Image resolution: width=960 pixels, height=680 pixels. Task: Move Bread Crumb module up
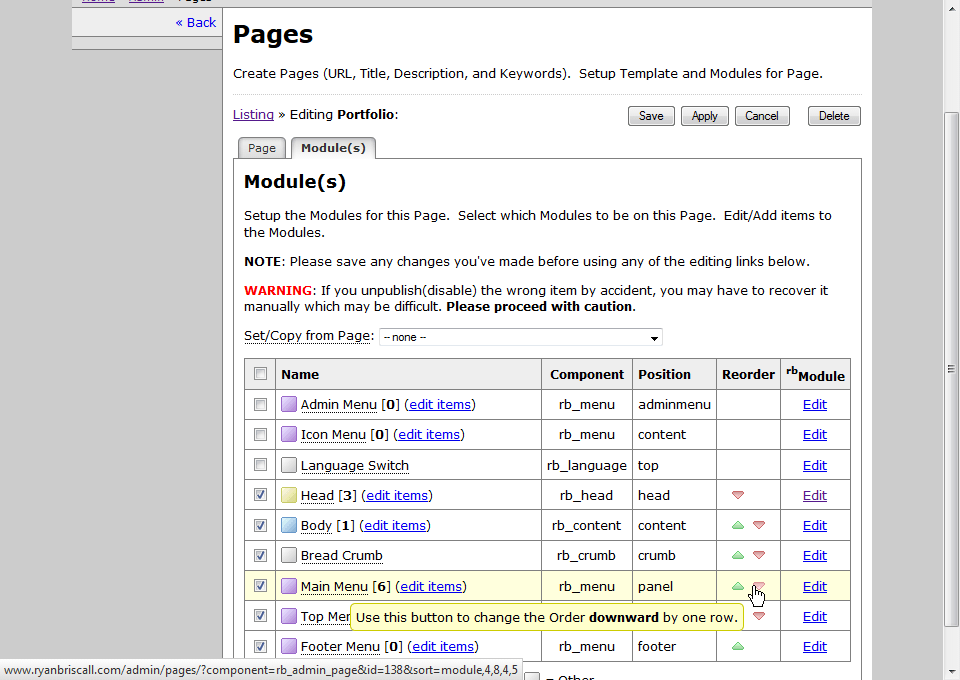pyautogui.click(x=738, y=555)
